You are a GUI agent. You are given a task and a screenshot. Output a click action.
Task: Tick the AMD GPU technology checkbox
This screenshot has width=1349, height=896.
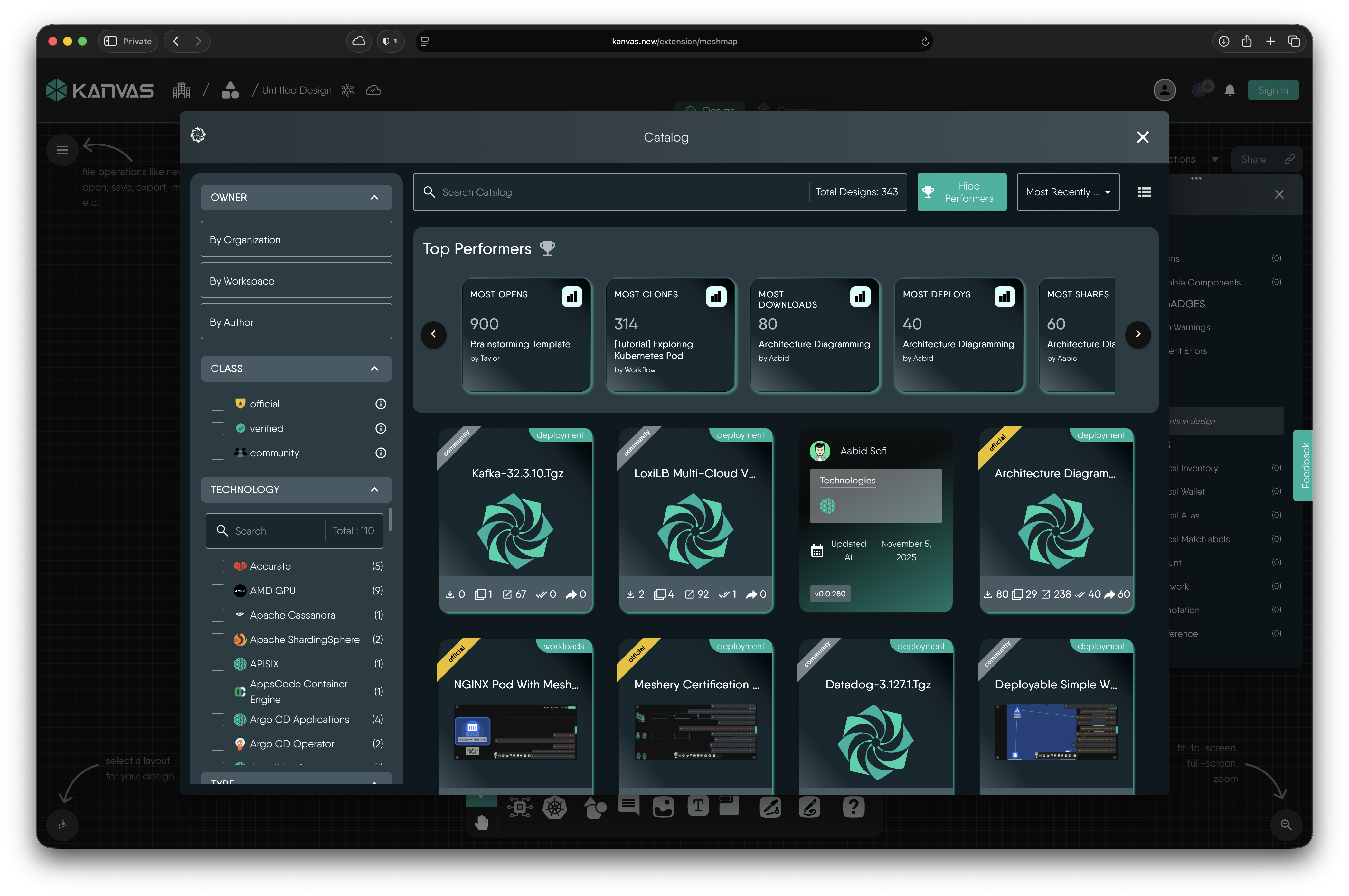coord(218,591)
